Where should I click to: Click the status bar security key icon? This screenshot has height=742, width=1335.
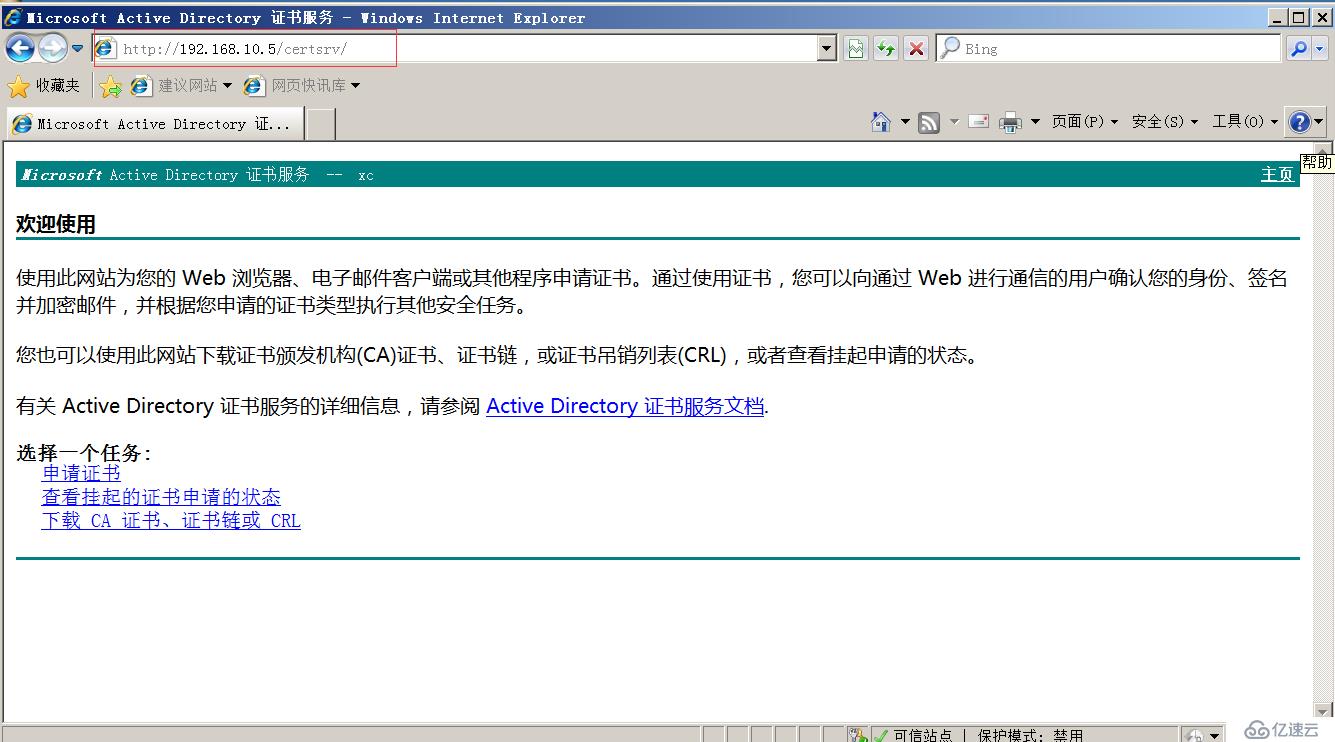click(858, 735)
